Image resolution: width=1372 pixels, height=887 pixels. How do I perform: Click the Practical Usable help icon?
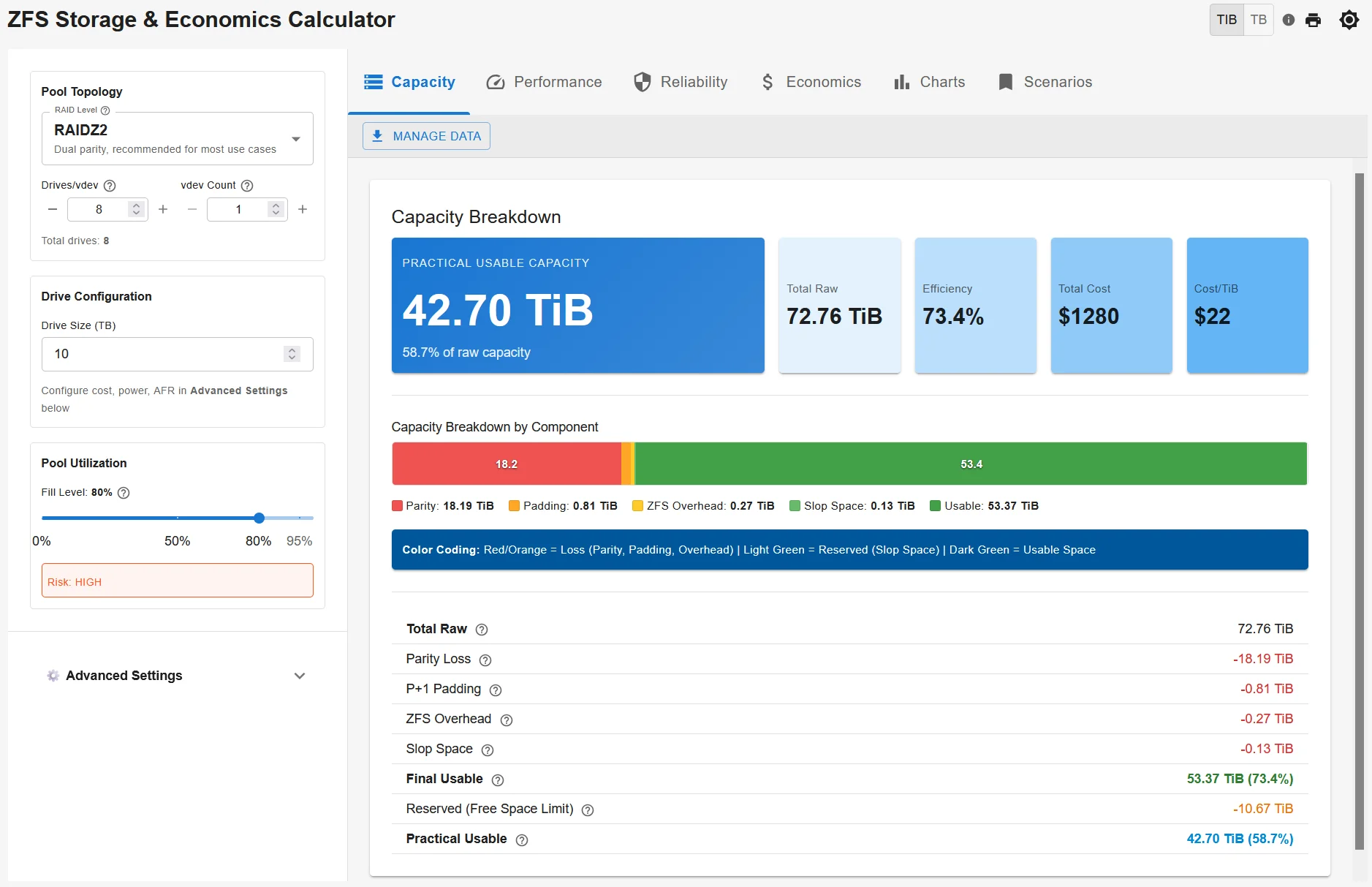522,840
